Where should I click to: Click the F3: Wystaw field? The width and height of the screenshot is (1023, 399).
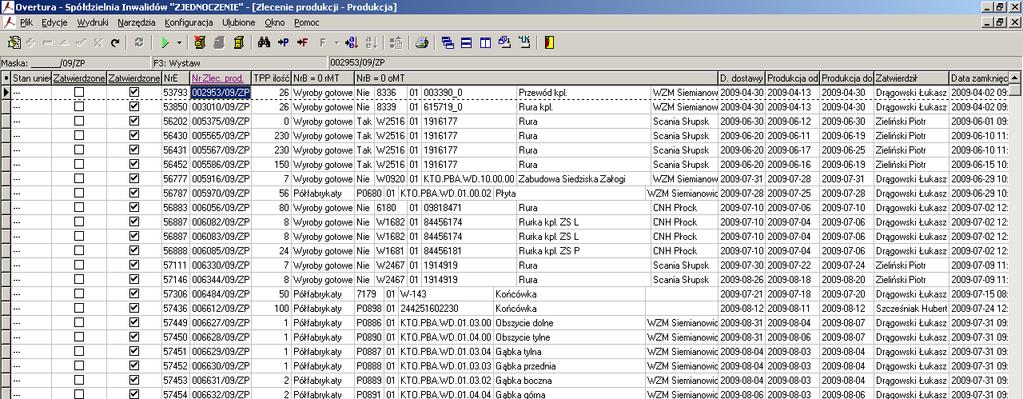tap(239, 64)
